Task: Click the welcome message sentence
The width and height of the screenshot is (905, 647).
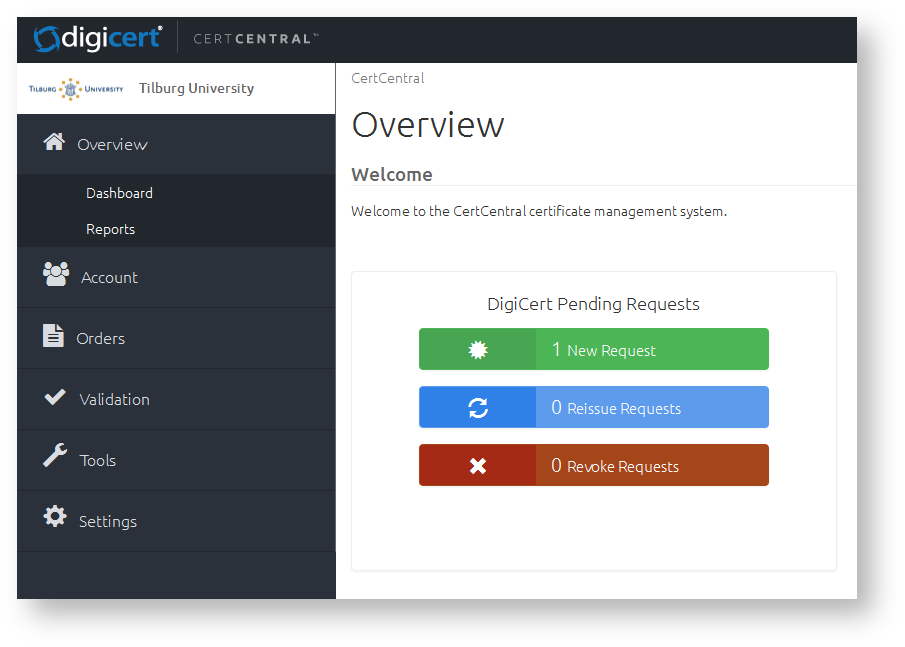Action: tap(539, 212)
